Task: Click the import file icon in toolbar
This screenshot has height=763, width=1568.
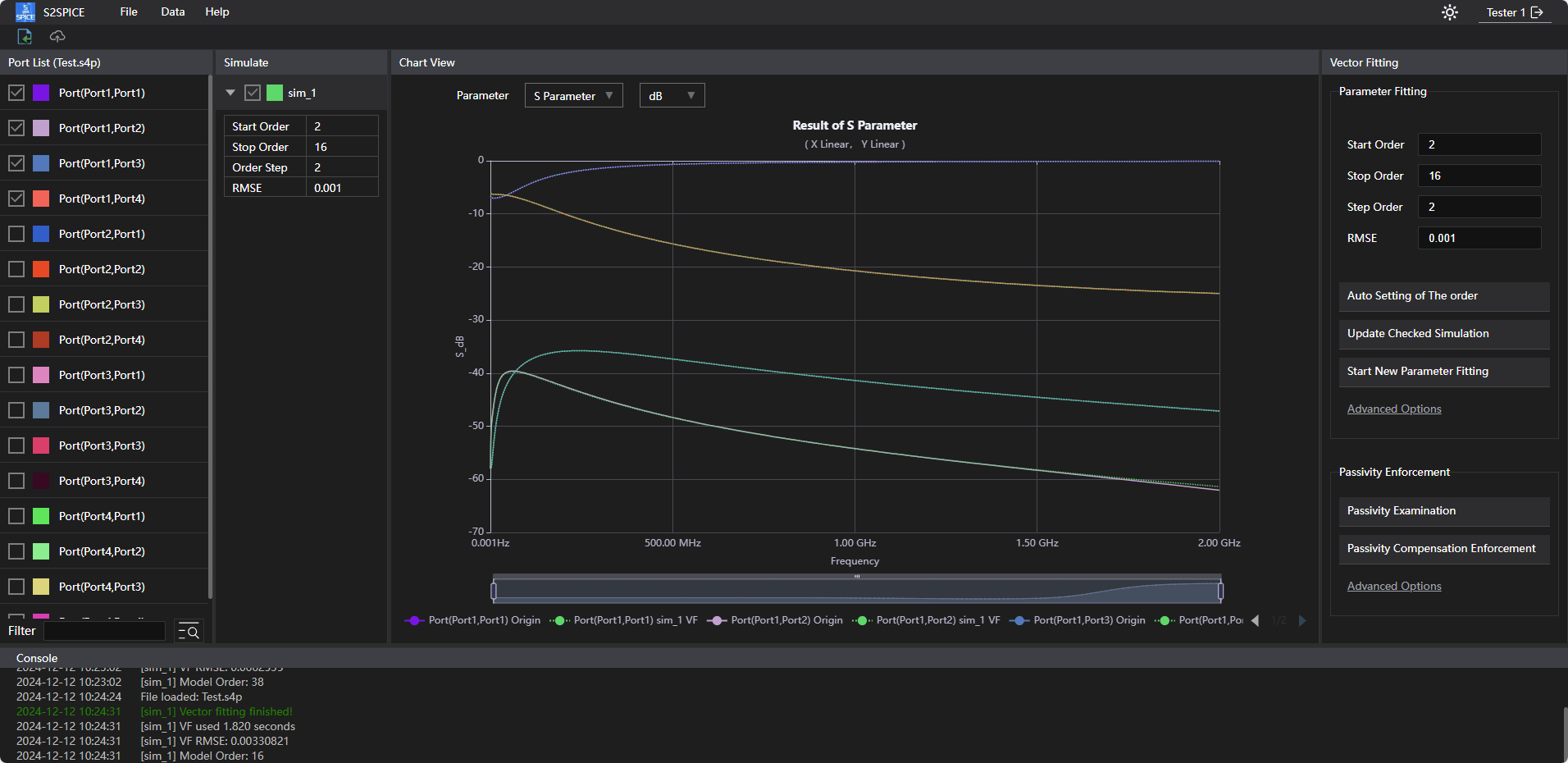Action: coord(25,36)
